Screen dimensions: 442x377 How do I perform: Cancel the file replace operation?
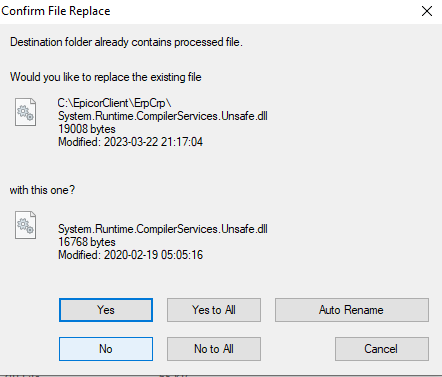[382, 349]
